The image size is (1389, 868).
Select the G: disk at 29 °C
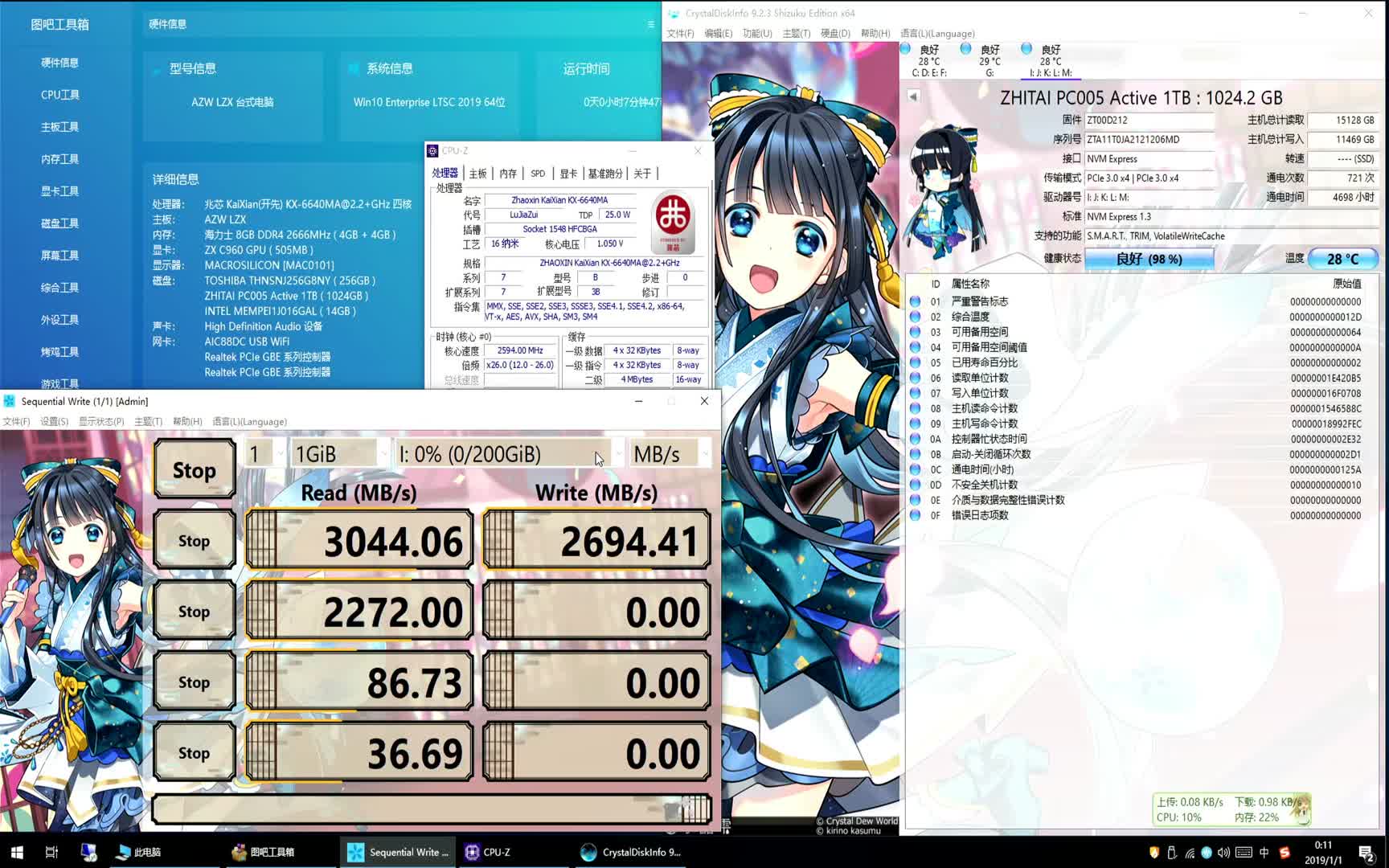(990, 61)
